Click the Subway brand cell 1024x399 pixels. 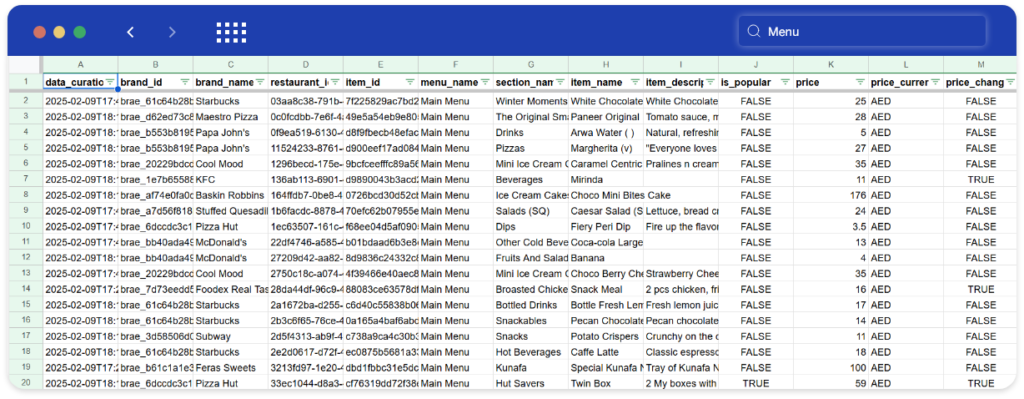coord(231,336)
